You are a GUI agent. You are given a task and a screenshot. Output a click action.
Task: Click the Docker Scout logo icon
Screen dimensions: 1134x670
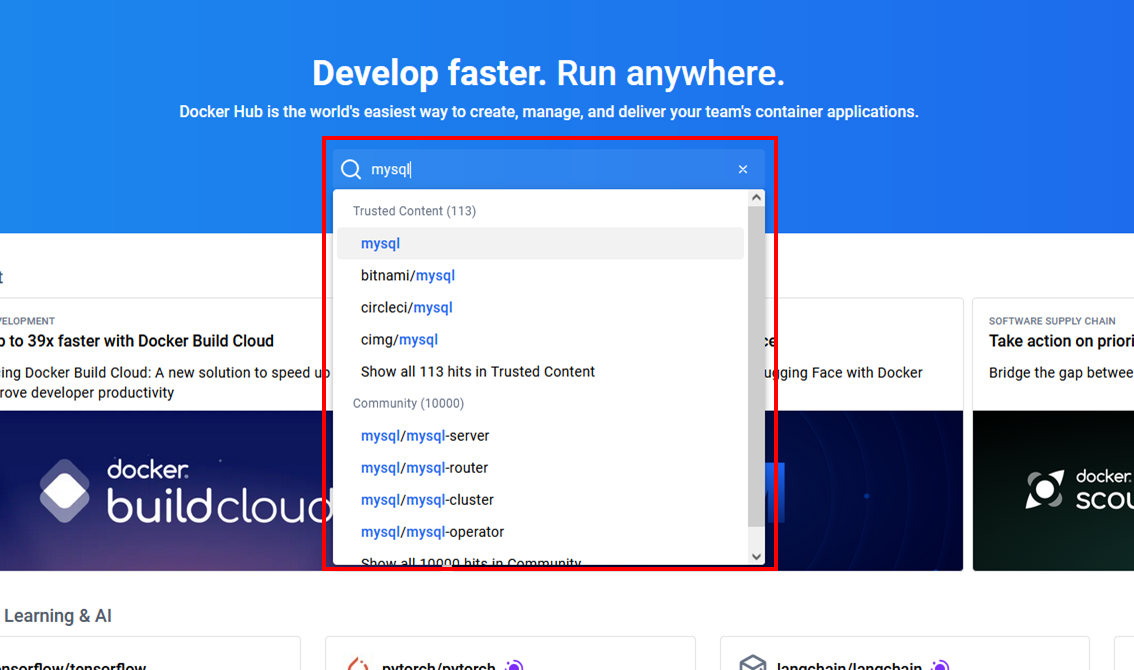(x=1044, y=489)
